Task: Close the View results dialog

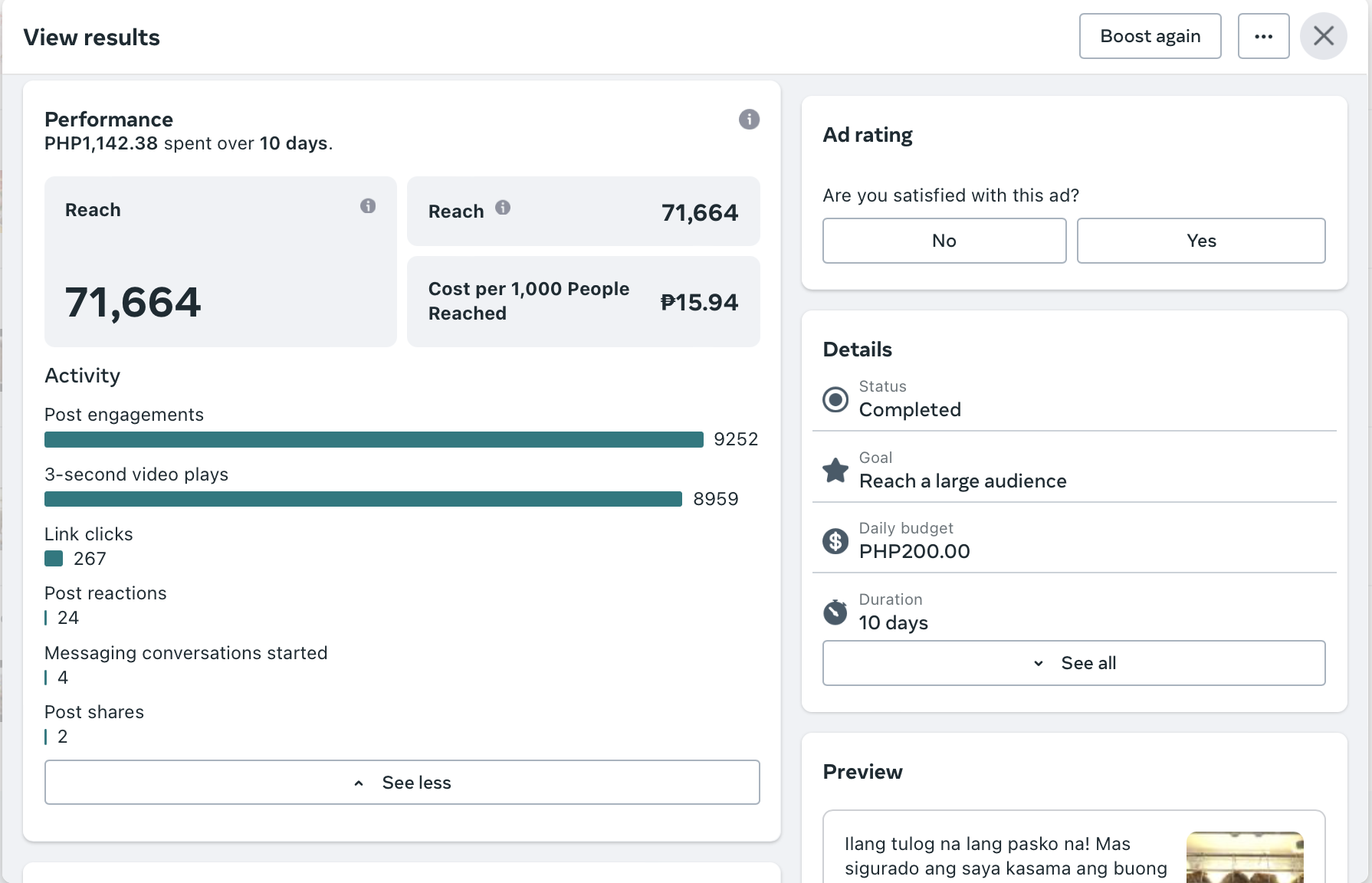Action: point(1324,36)
